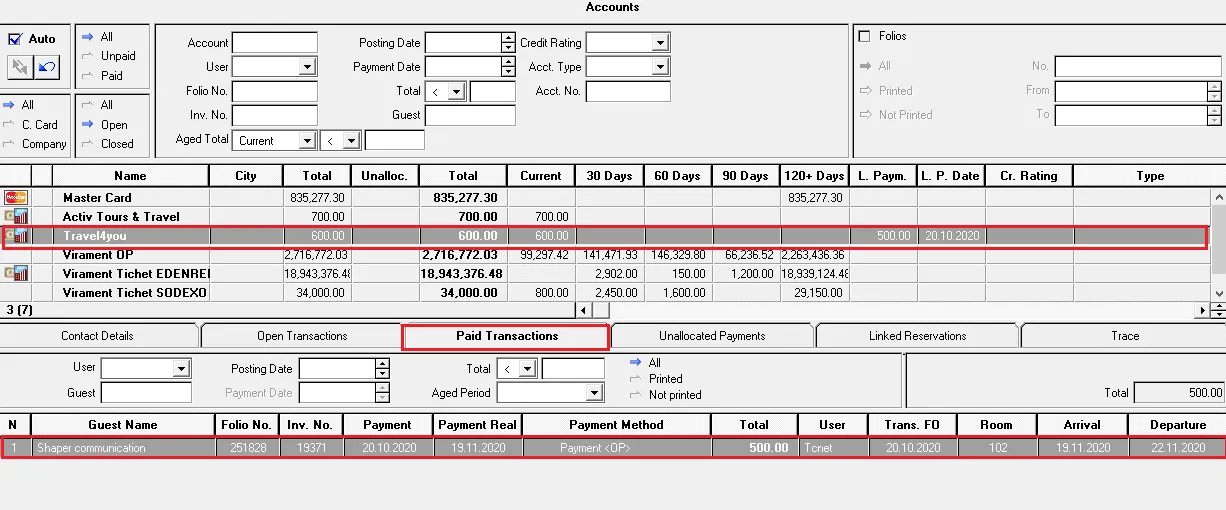This screenshot has width=1226, height=510.
Task: Click the Travel4you row company icon
Action: pyautogui.click(x=15, y=236)
